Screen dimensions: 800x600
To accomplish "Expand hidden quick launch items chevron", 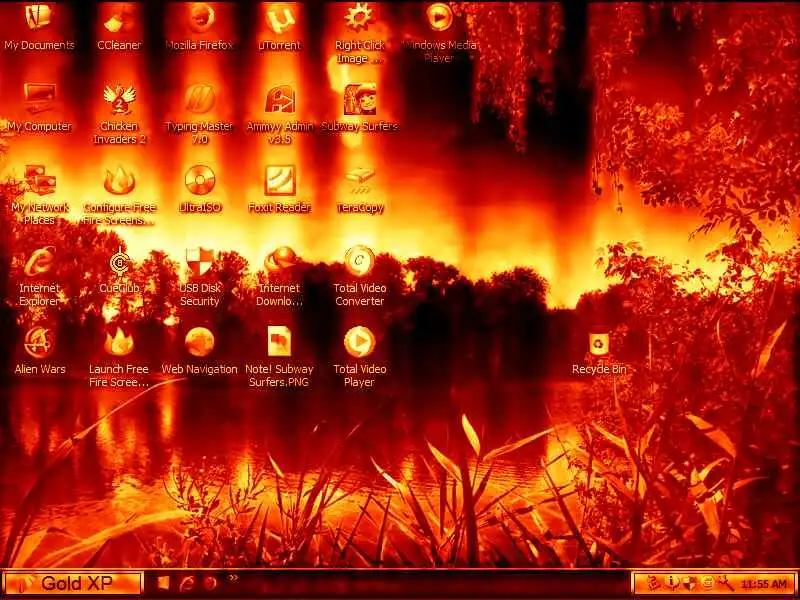I will pyautogui.click(x=233, y=578).
